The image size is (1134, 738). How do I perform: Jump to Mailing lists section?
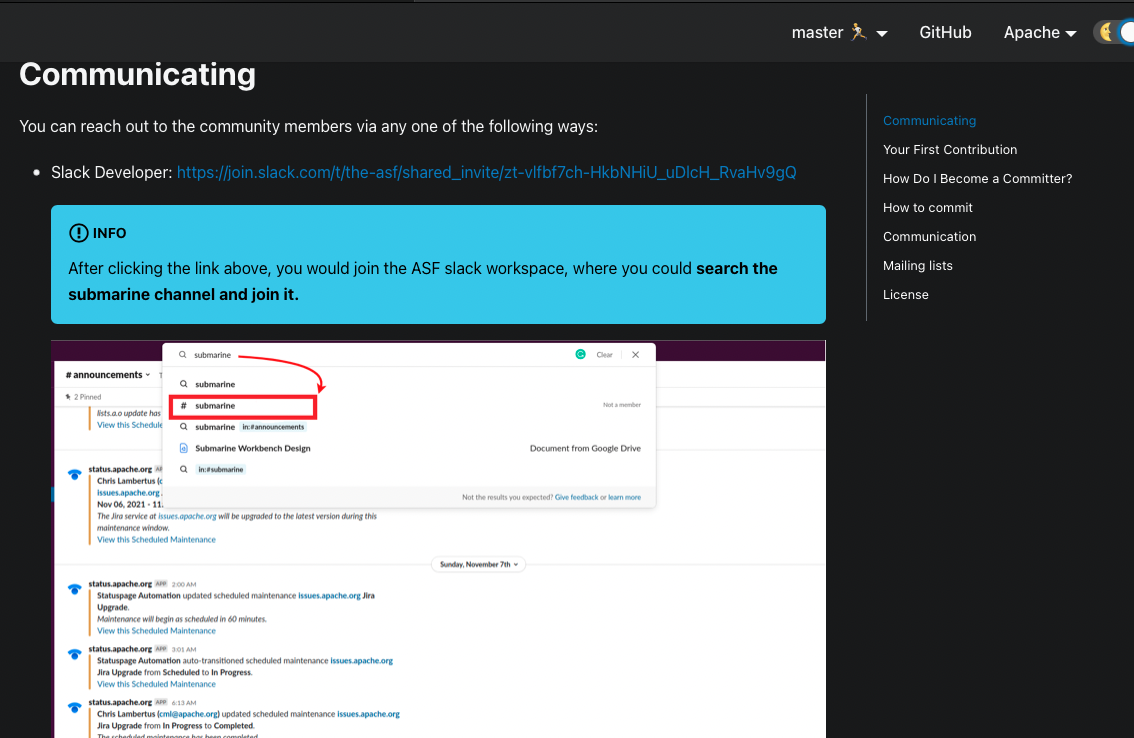[917, 266]
